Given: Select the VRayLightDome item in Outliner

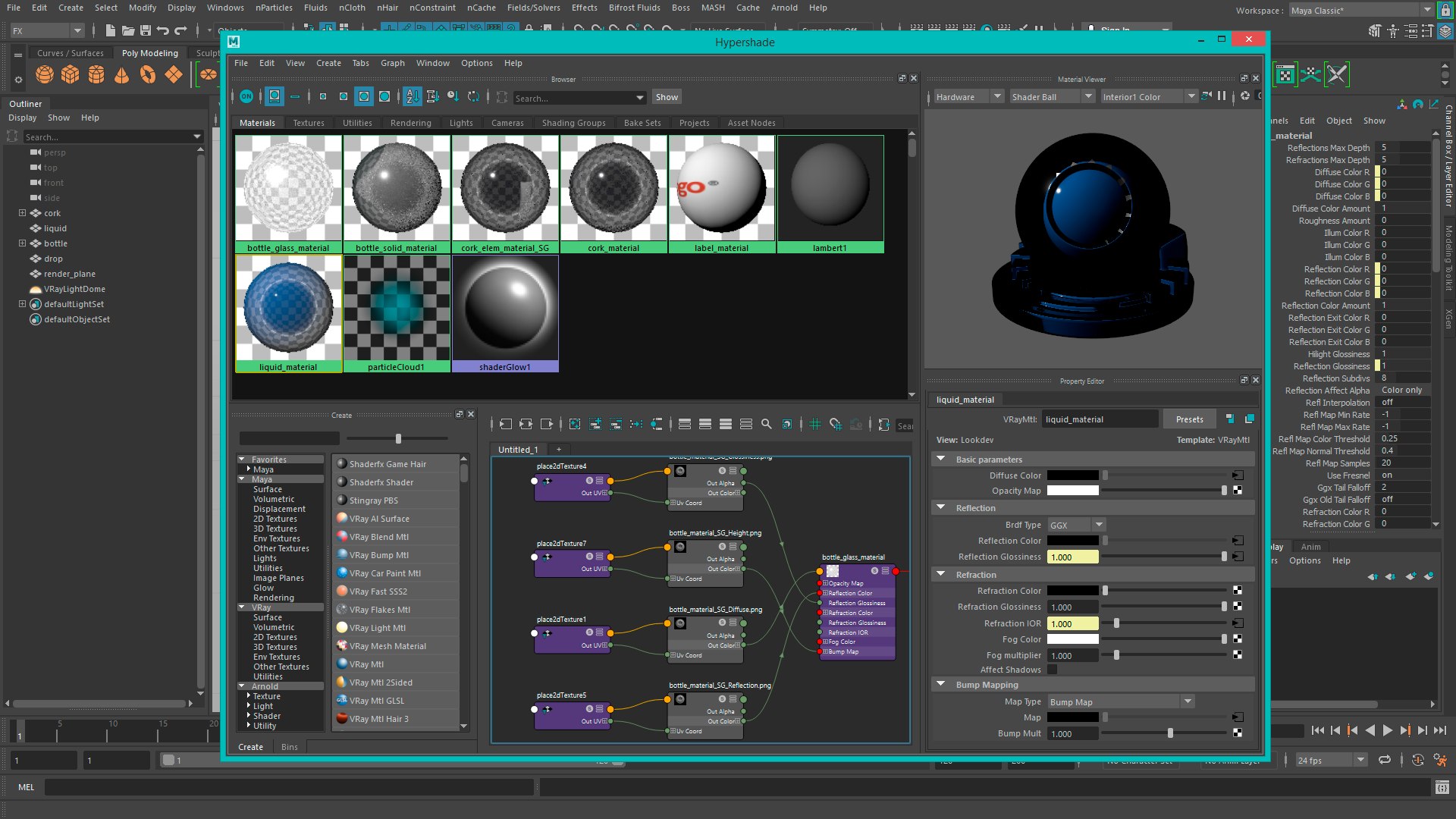Looking at the screenshot, I should point(74,289).
